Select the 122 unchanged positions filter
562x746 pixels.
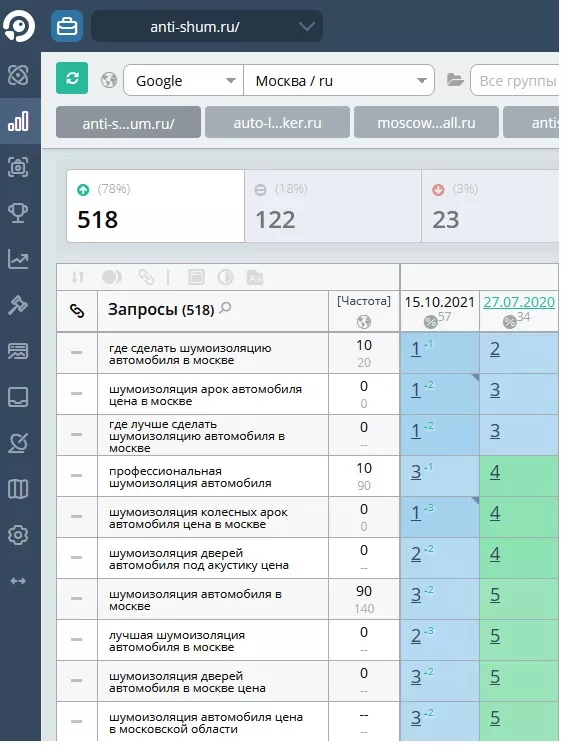333,206
